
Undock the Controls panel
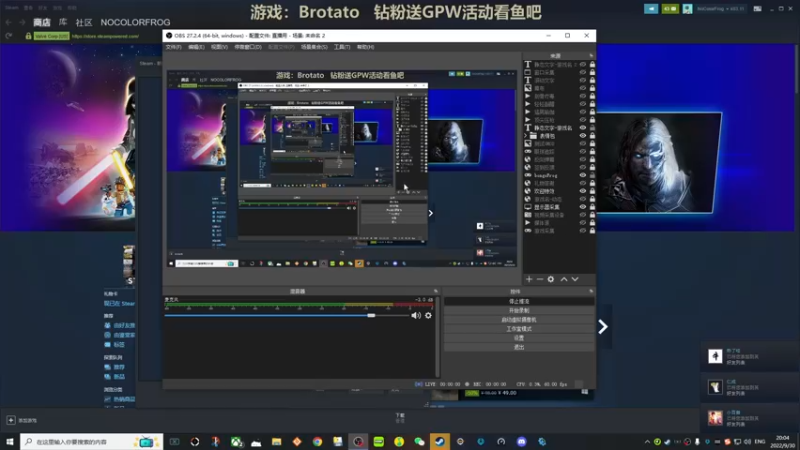tap(591, 291)
